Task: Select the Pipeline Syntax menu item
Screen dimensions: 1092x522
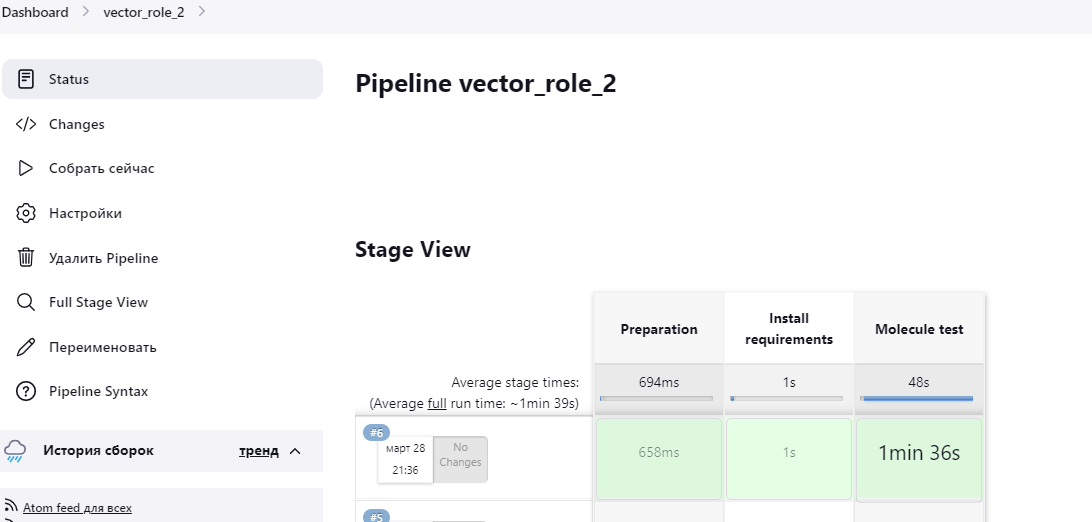Action: coord(98,391)
